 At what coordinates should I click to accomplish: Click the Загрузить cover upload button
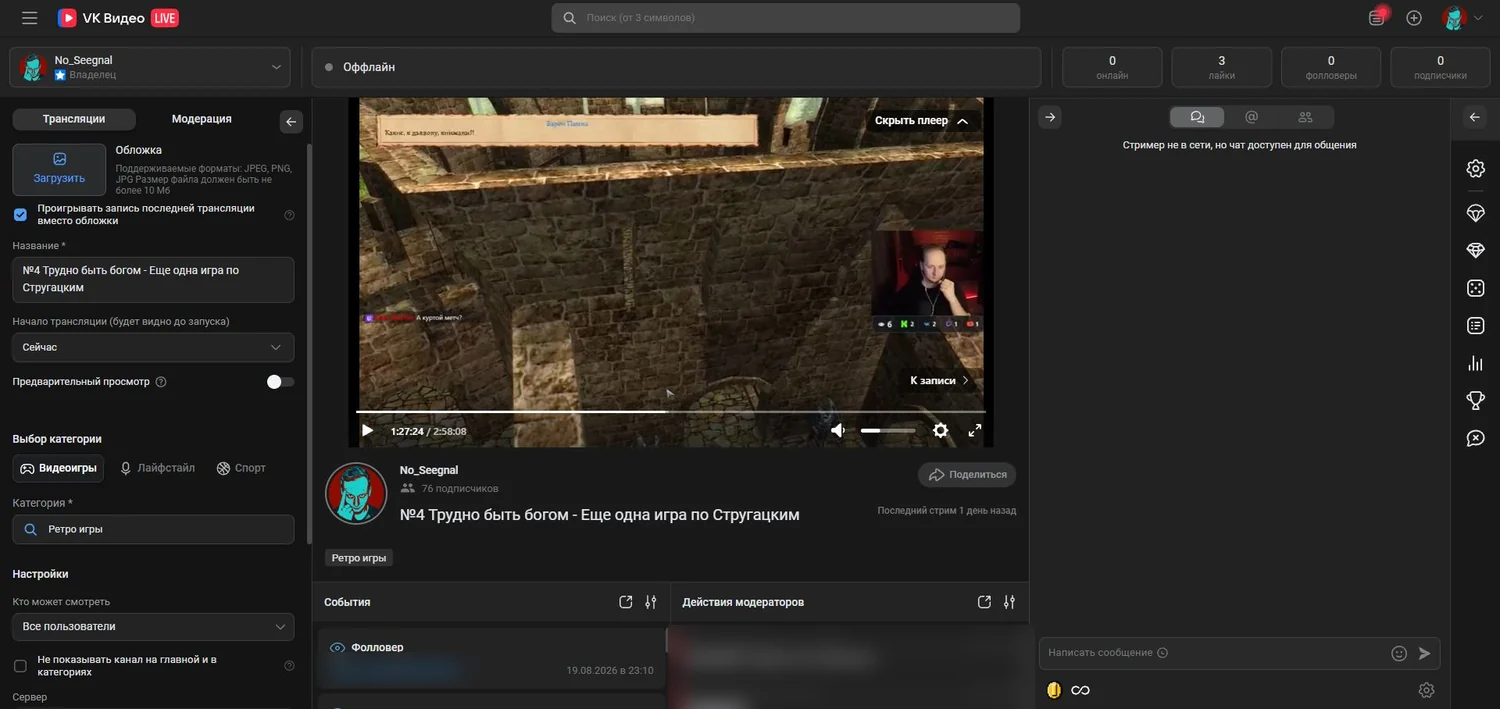(x=59, y=169)
